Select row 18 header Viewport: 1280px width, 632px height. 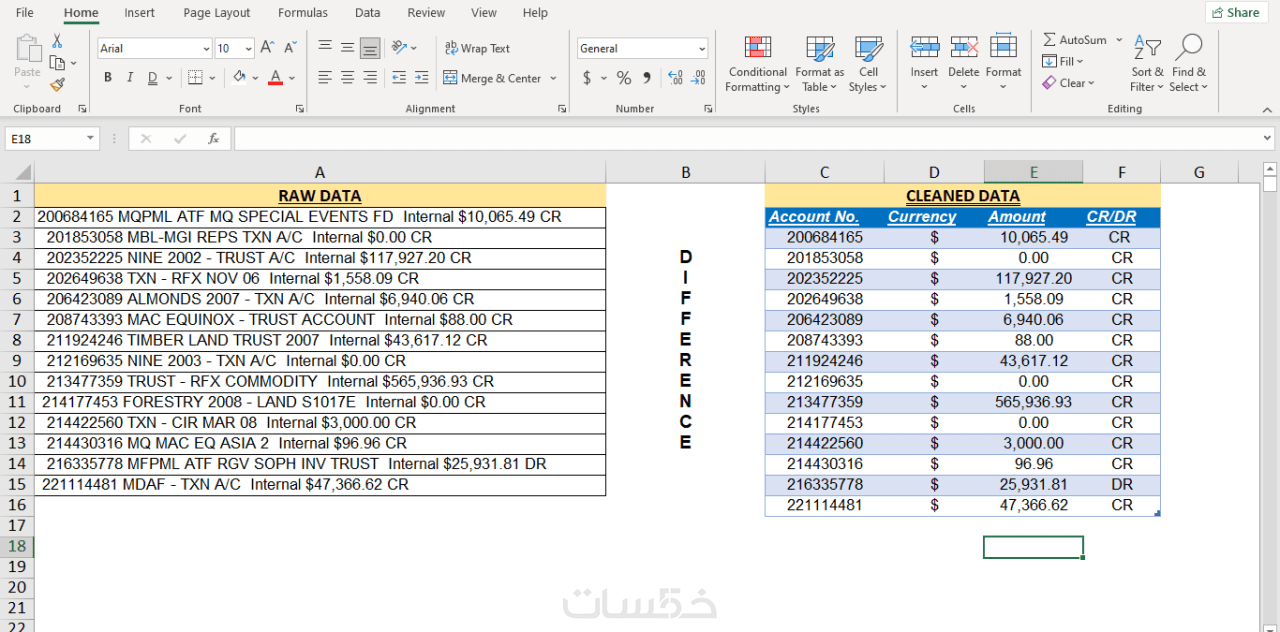coord(17,546)
